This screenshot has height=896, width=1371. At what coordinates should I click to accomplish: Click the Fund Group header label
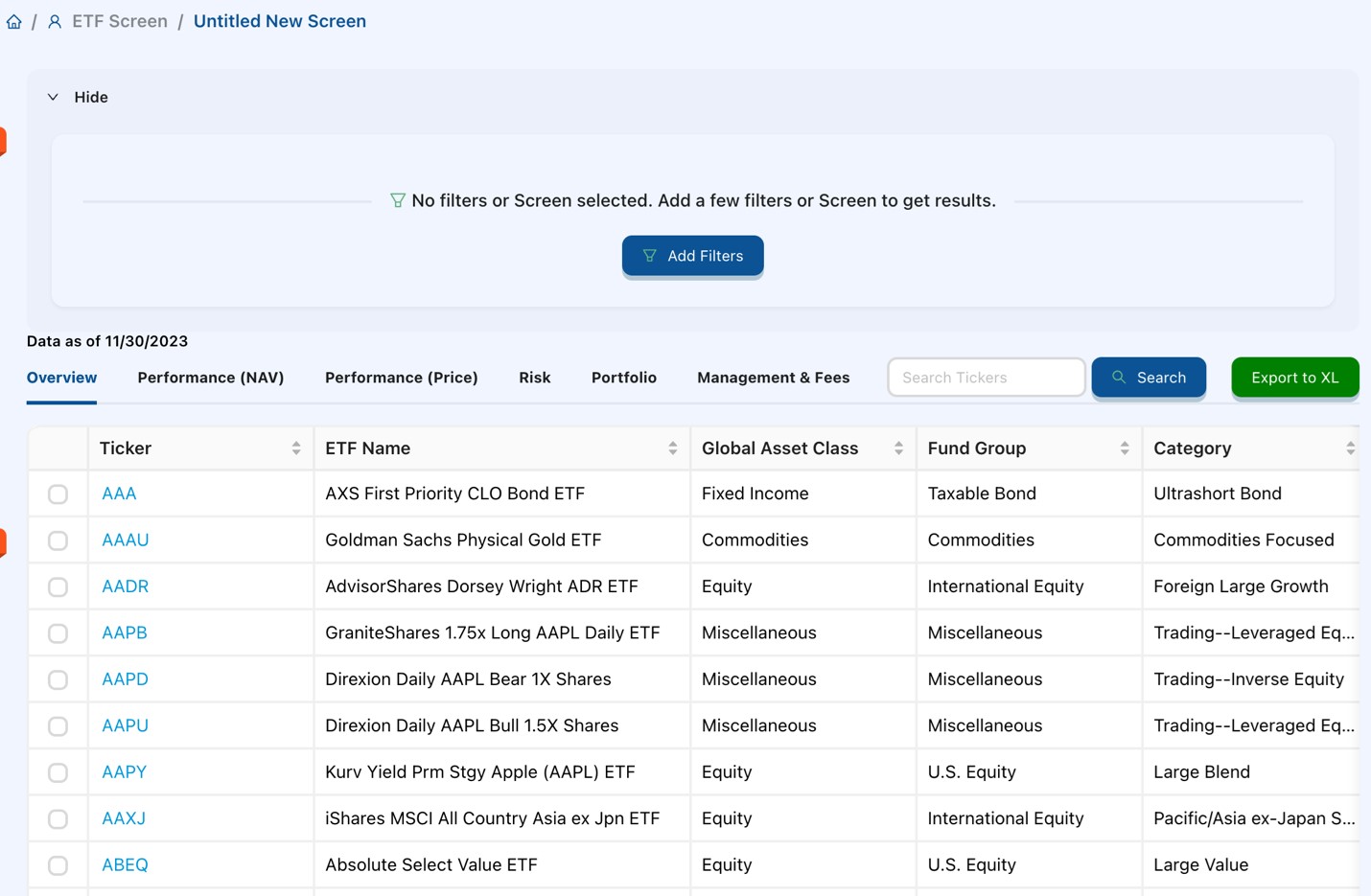pyautogui.click(x=977, y=448)
